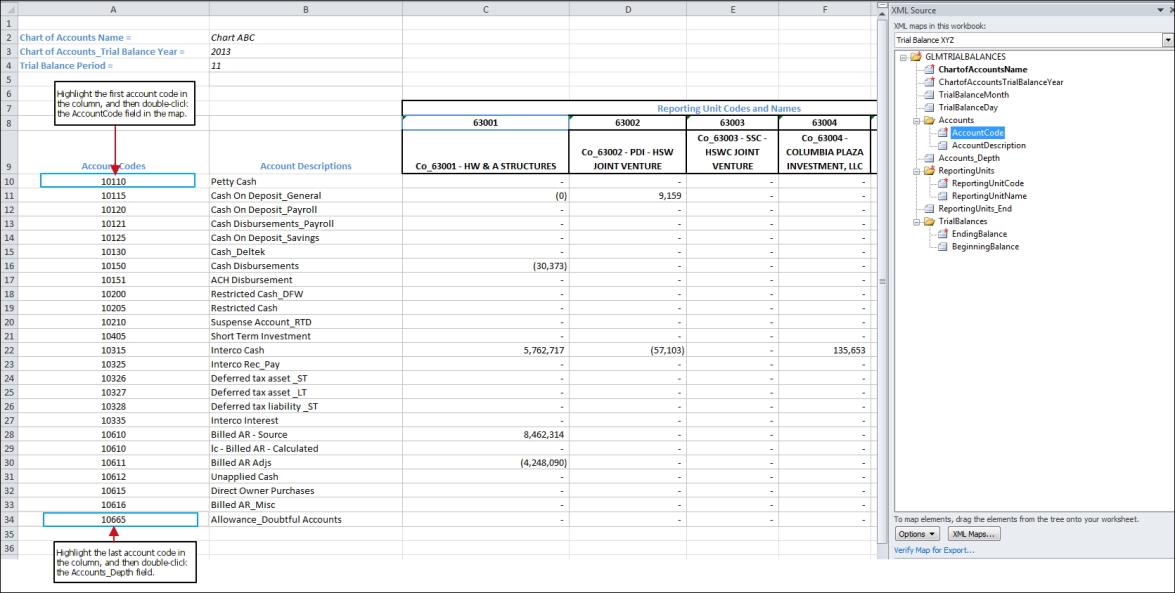Select the cell with value 135,653
1175x593 pixels.
coord(824,350)
